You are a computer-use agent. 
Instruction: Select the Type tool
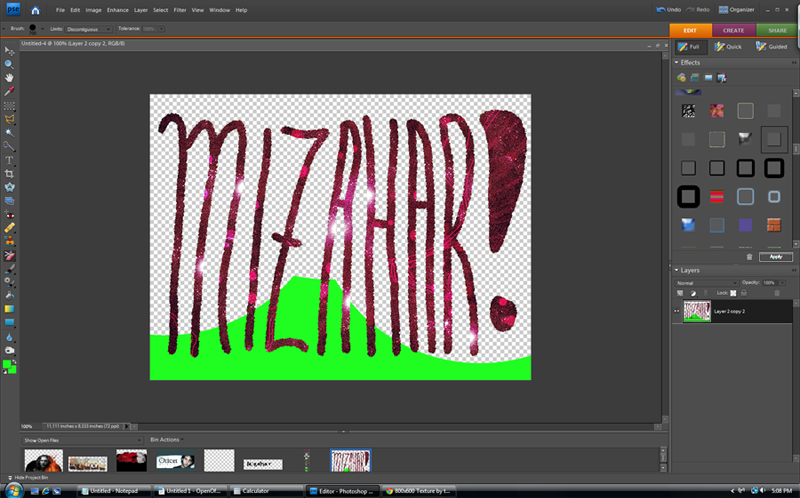pos(9,160)
